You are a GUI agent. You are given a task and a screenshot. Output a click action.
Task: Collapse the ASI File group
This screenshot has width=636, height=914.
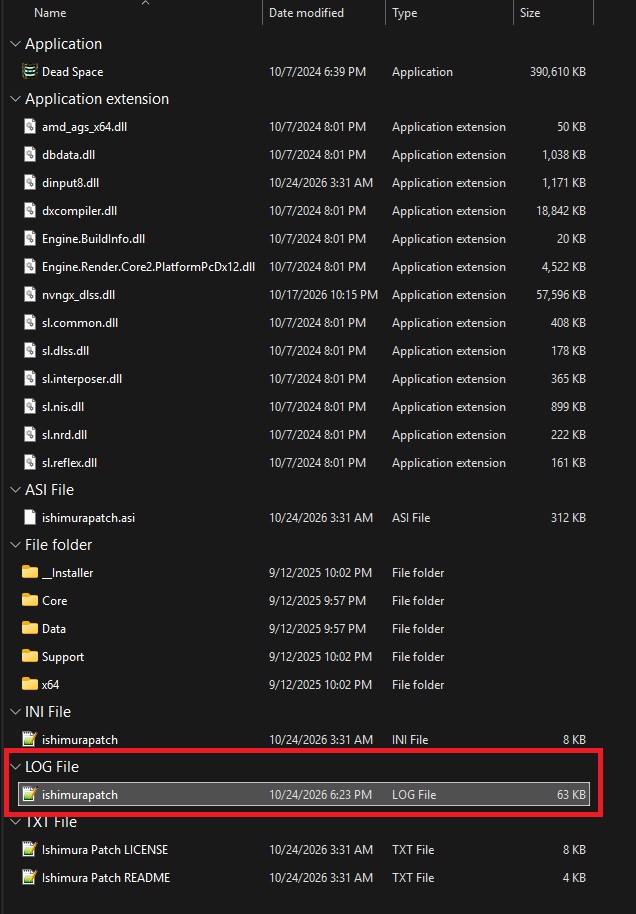16,490
